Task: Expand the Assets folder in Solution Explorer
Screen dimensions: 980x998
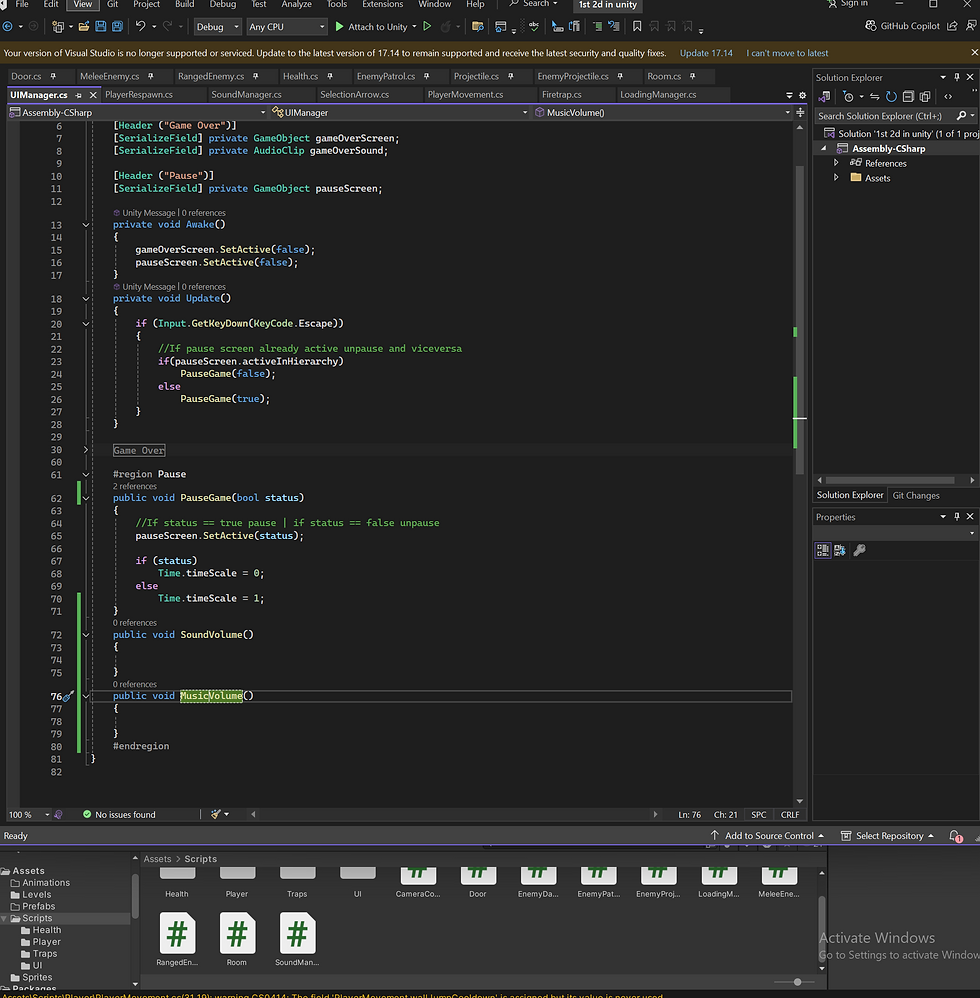Action: (836, 178)
